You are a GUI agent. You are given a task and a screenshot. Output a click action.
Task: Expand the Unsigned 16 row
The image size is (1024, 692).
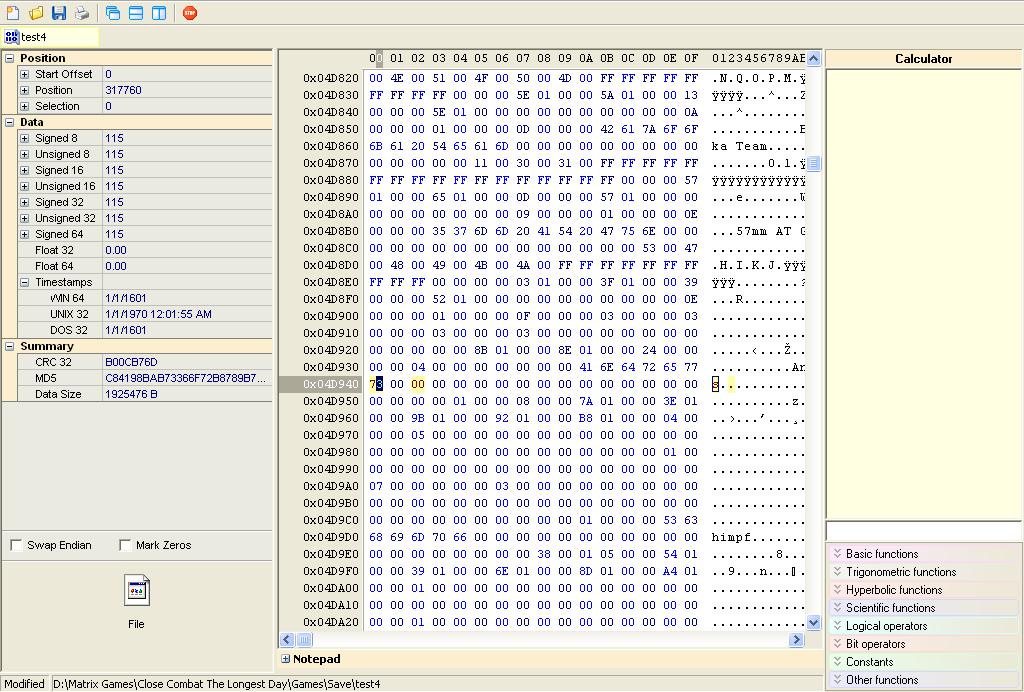click(25, 187)
